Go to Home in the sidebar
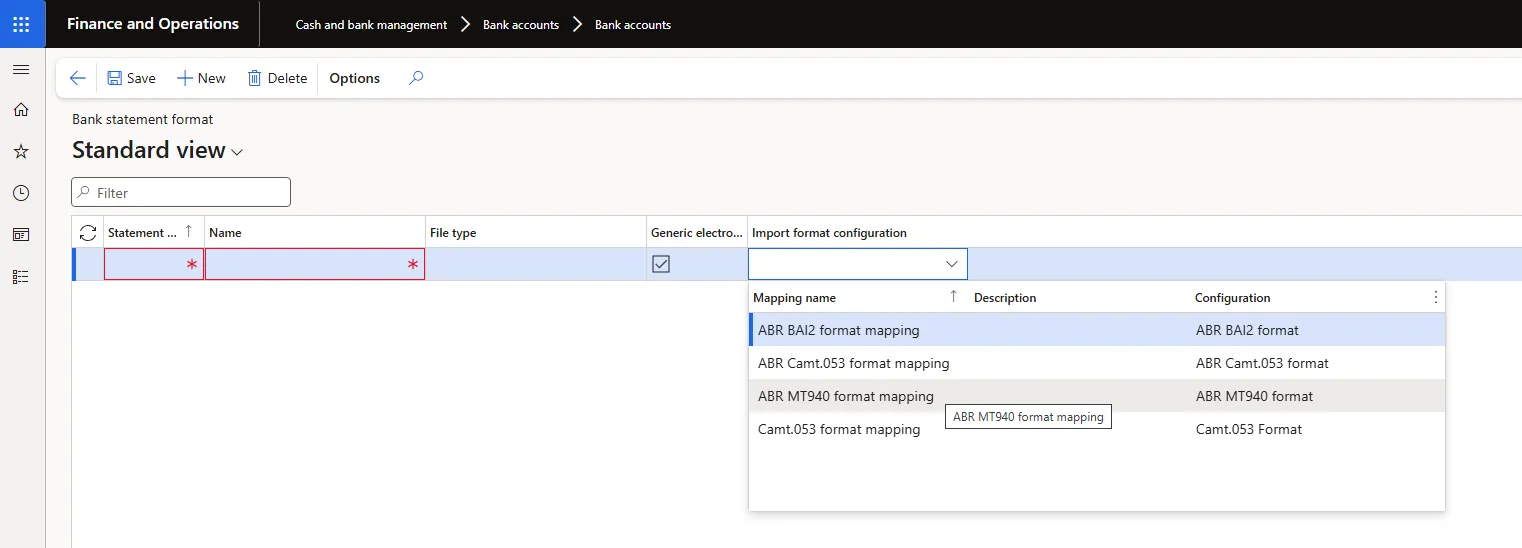1522x548 pixels. pos(21,110)
